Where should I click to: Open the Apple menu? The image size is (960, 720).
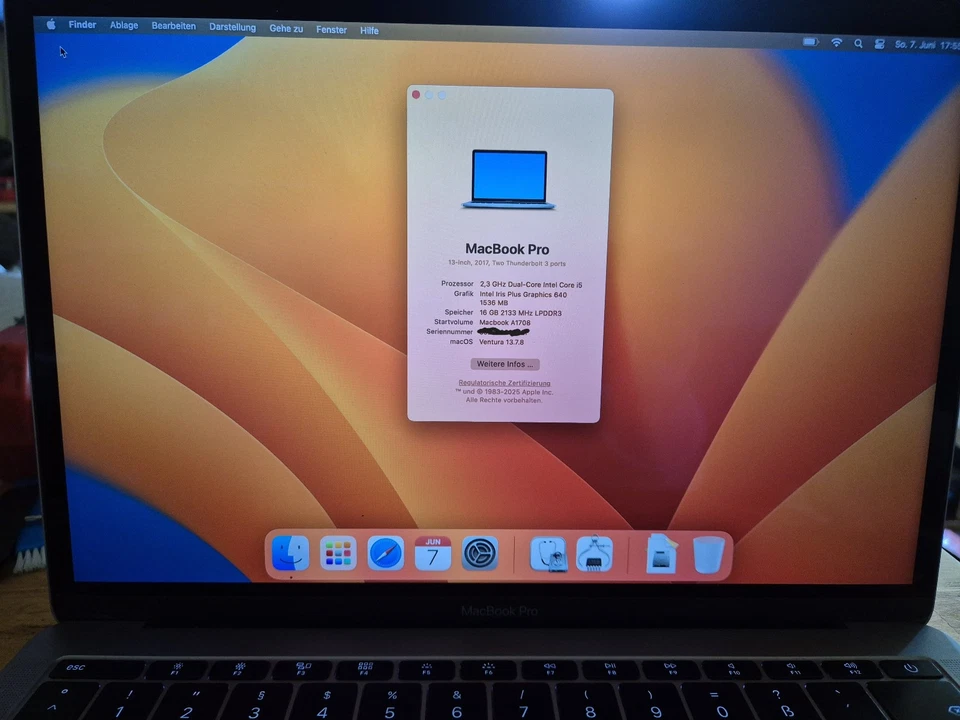[51, 24]
